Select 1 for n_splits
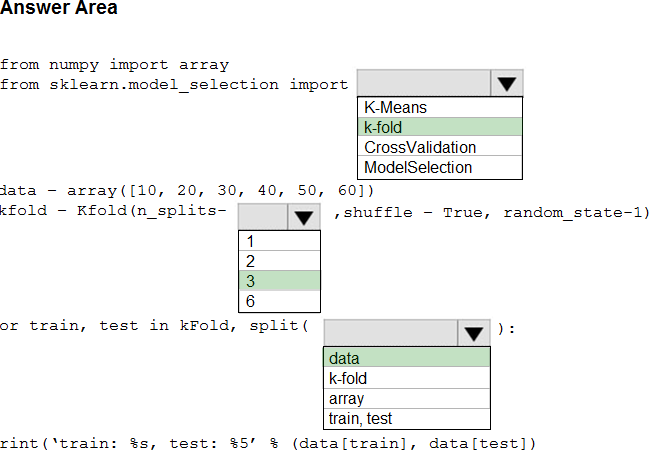This screenshot has height=451, width=649. (279, 241)
